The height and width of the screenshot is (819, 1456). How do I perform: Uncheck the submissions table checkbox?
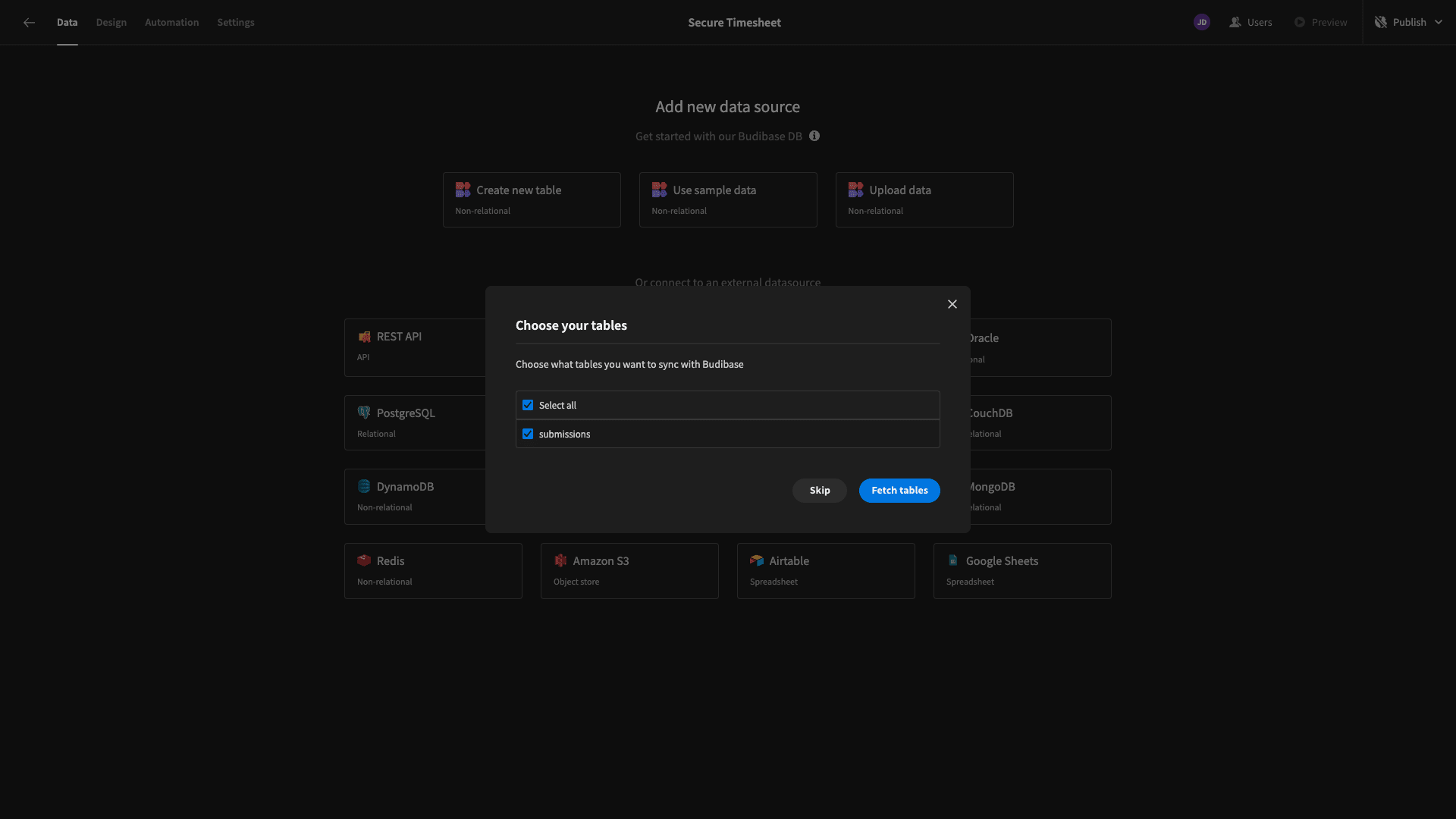(528, 435)
